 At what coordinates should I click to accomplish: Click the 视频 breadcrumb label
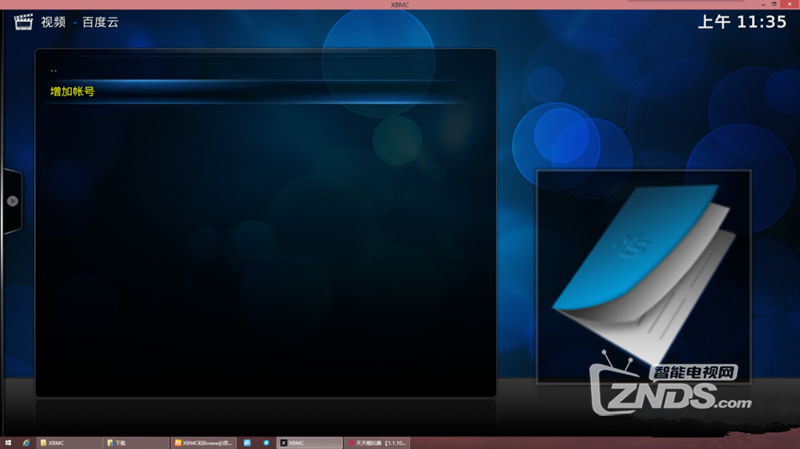(53, 22)
